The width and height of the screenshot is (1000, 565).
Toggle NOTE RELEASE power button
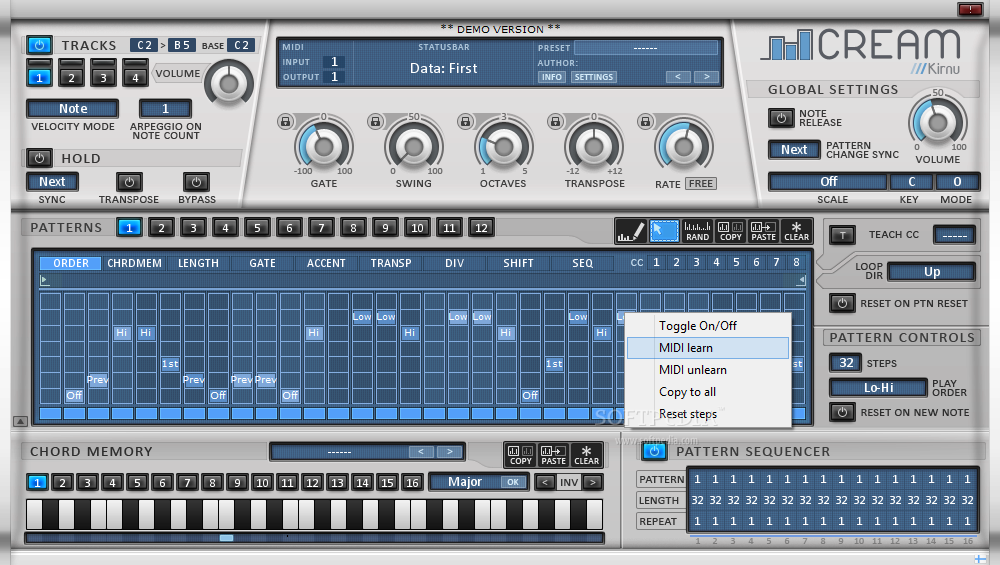(x=781, y=118)
